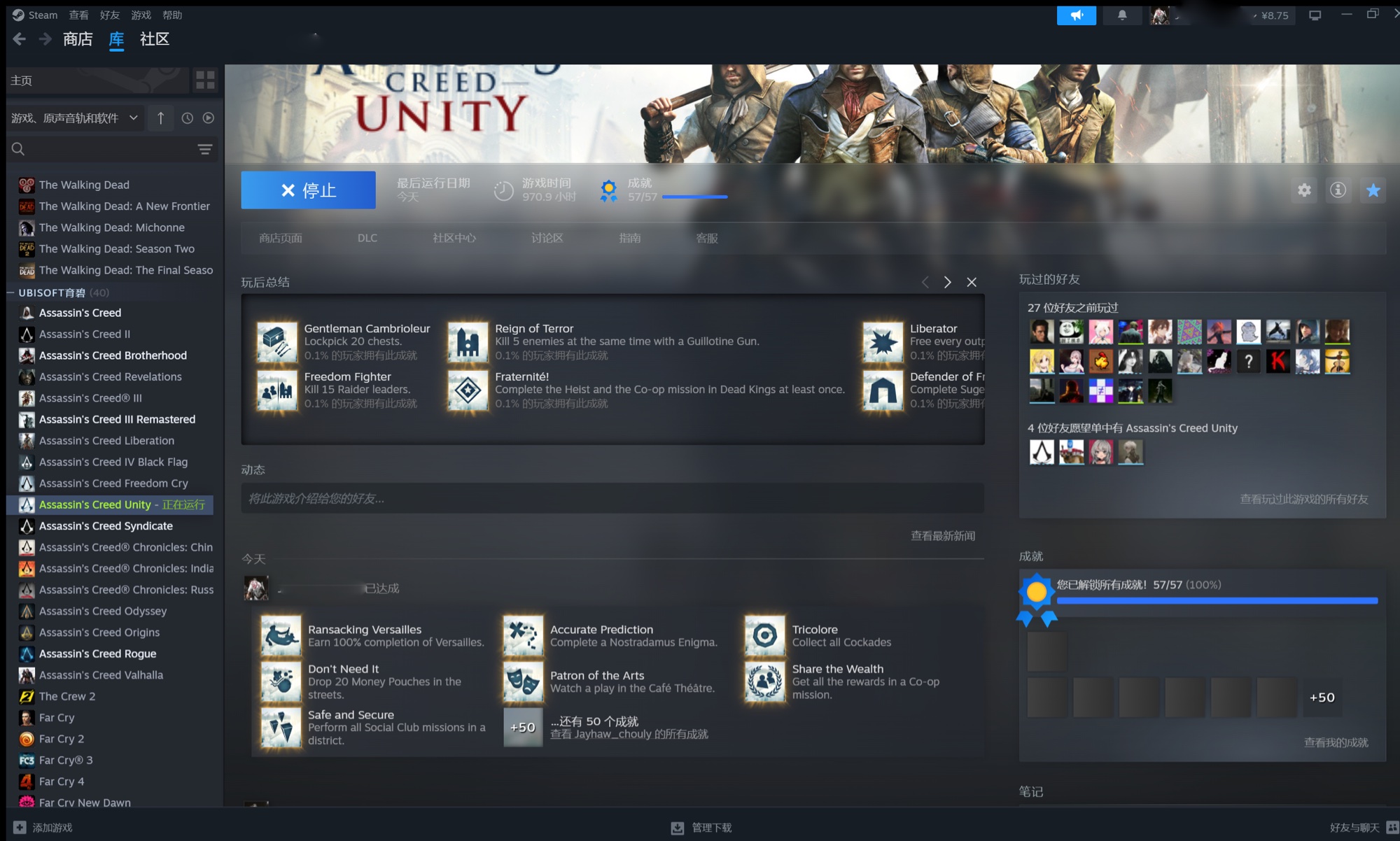Open the notifications bell

(1122, 15)
